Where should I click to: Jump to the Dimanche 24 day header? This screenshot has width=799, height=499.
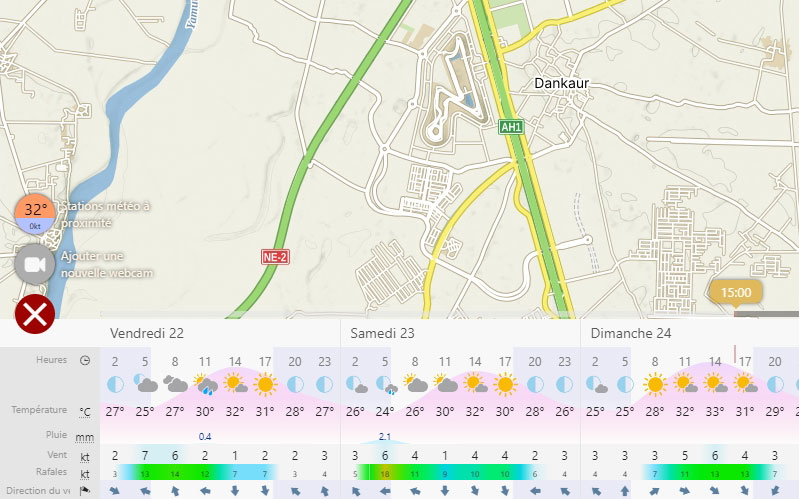(x=630, y=333)
